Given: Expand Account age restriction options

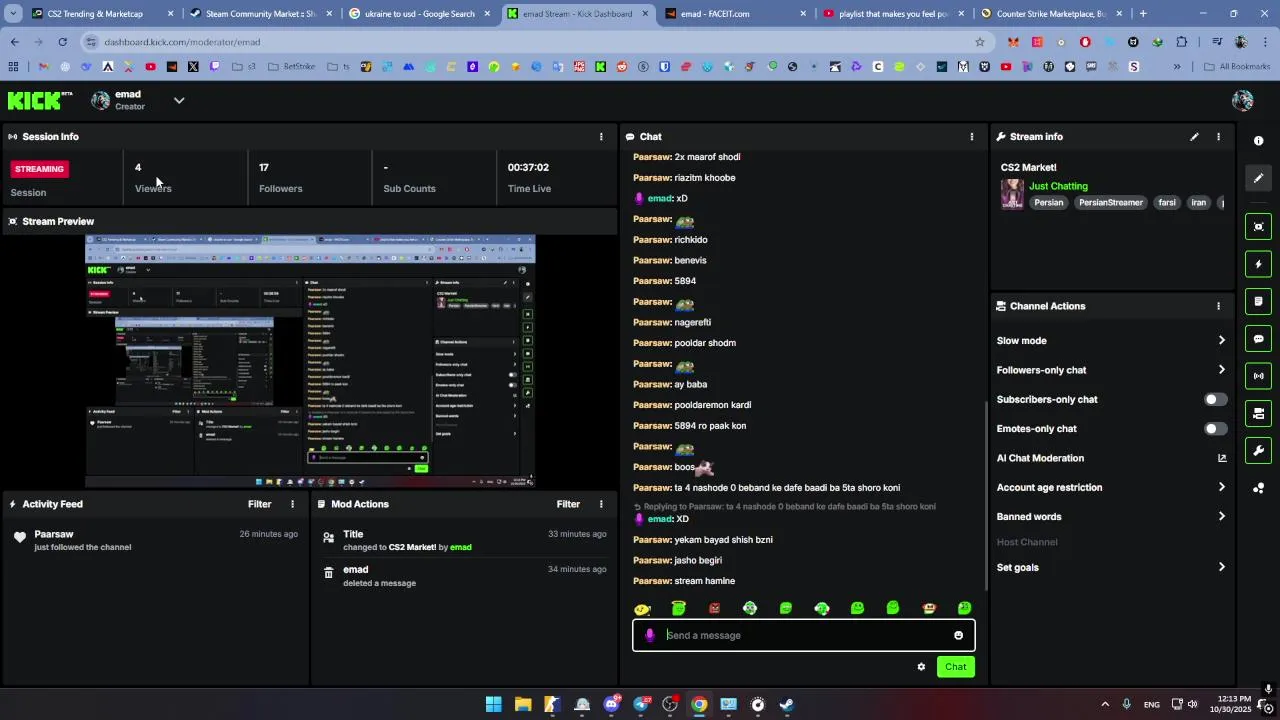Looking at the screenshot, I should coord(1221,487).
